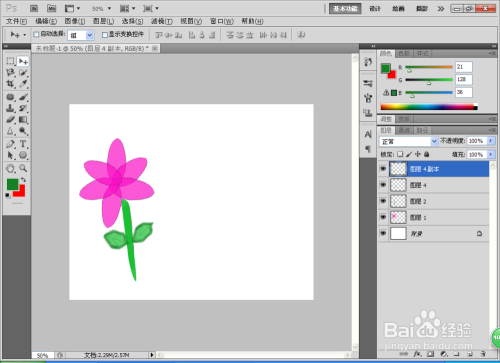Hide the 图层 4 layer

(x=383, y=185)
